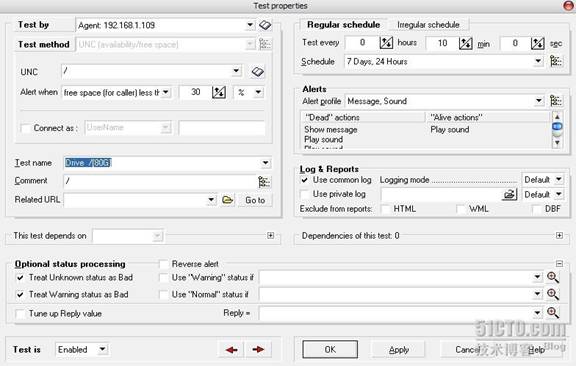Exclude test from DBF reports
Image resolution: width=576 pixels, height=366 pixels.
pos(537,209)
